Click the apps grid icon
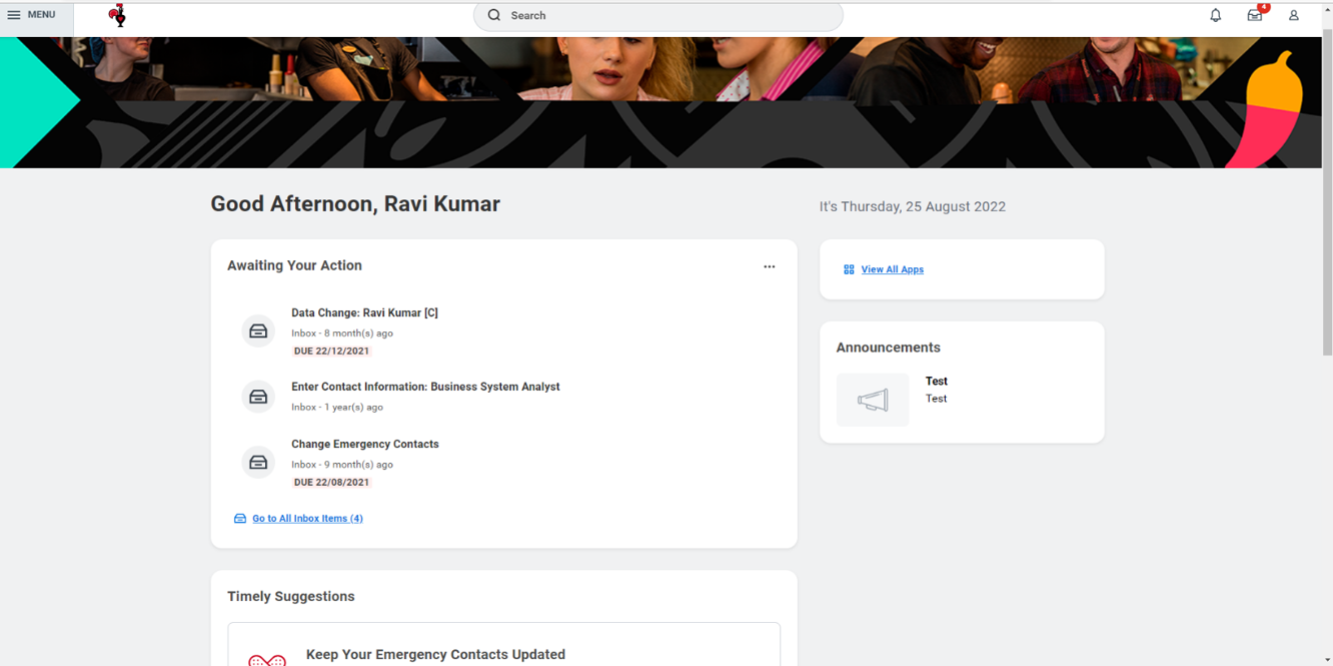Viewport: 1333px width, 666px height. click(x=849, y=269)
